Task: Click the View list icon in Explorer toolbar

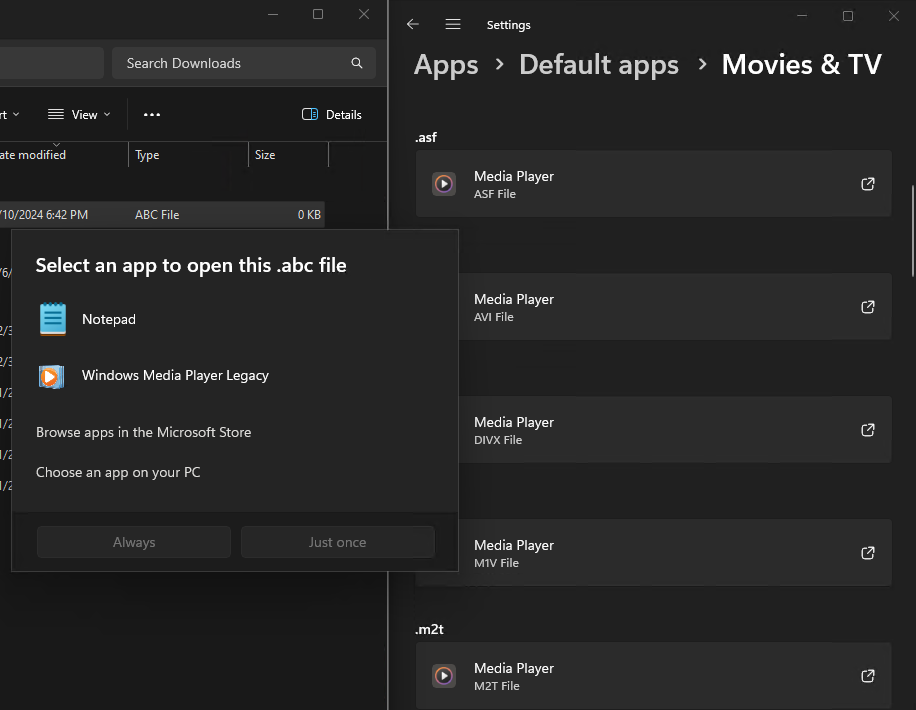Action: tap(56, 115)
